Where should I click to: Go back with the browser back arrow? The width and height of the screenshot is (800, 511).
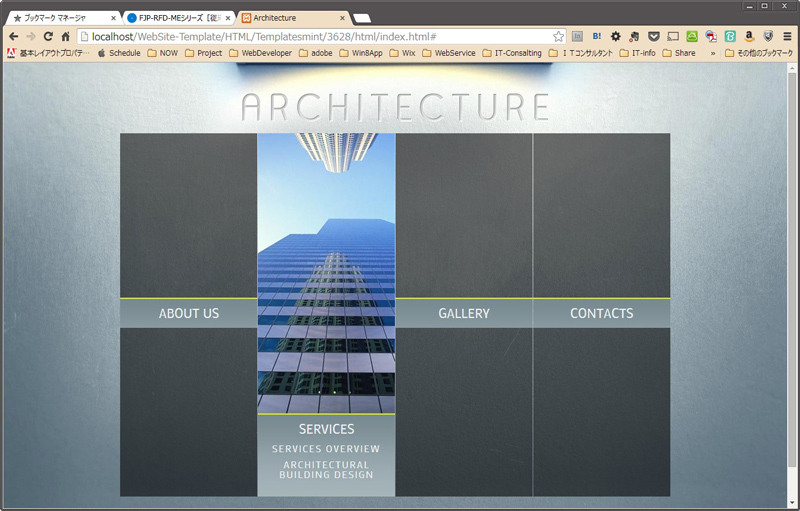[x=14, y=36]
